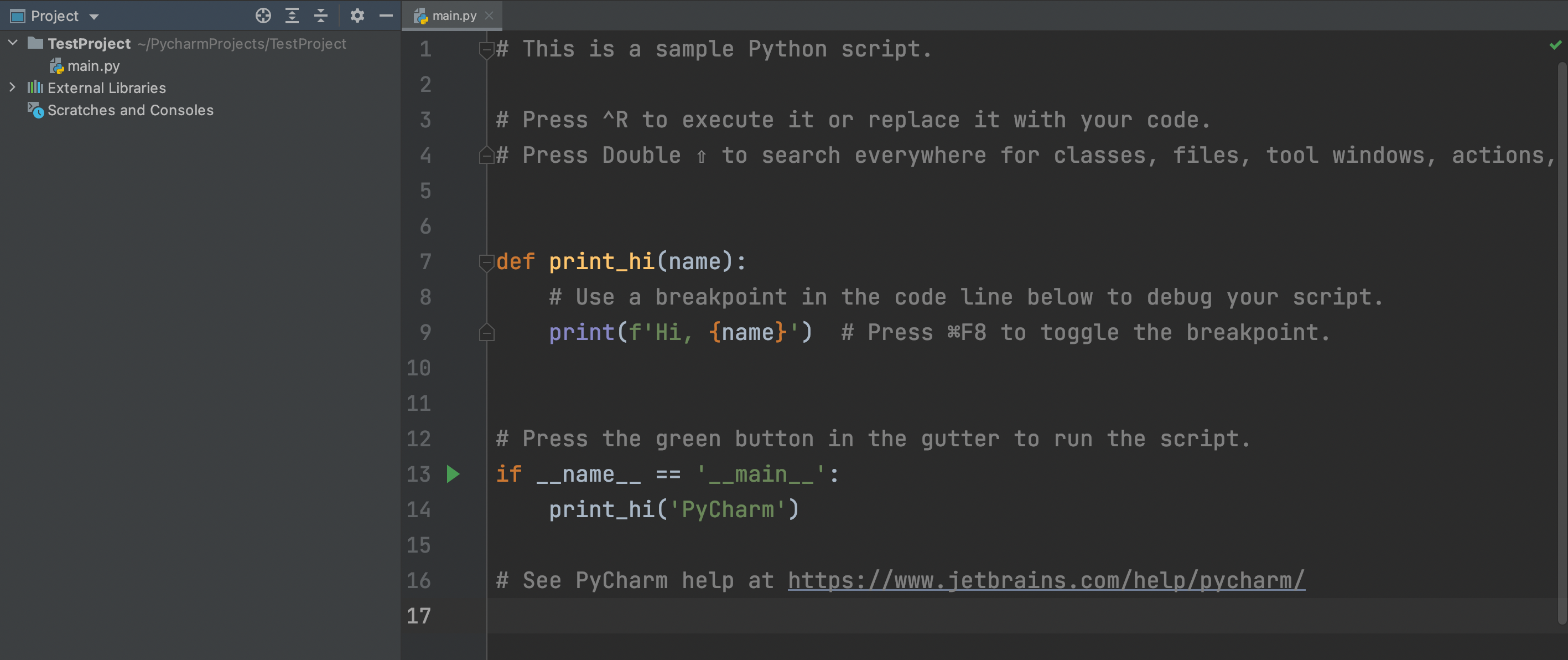Click the checkmark status icon top right
Screen dimensions: 1568x660
click(1555, 45)
